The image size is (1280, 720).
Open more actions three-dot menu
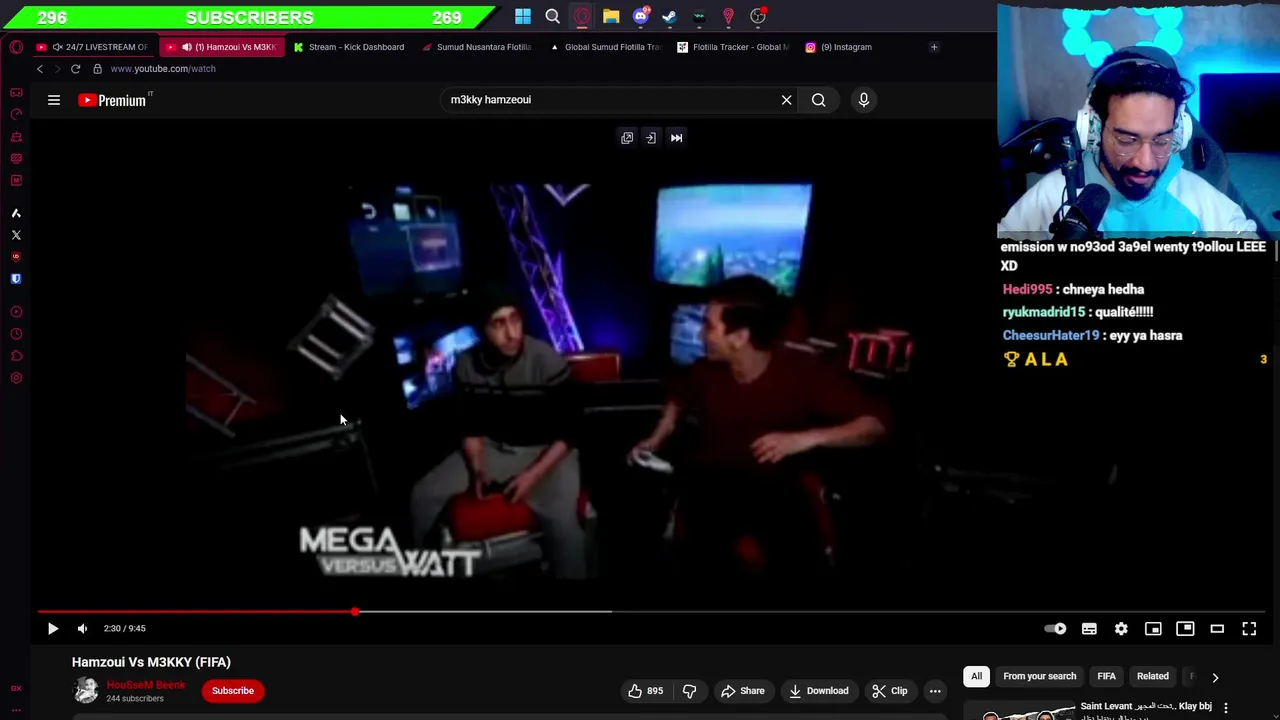click(935, 691)
